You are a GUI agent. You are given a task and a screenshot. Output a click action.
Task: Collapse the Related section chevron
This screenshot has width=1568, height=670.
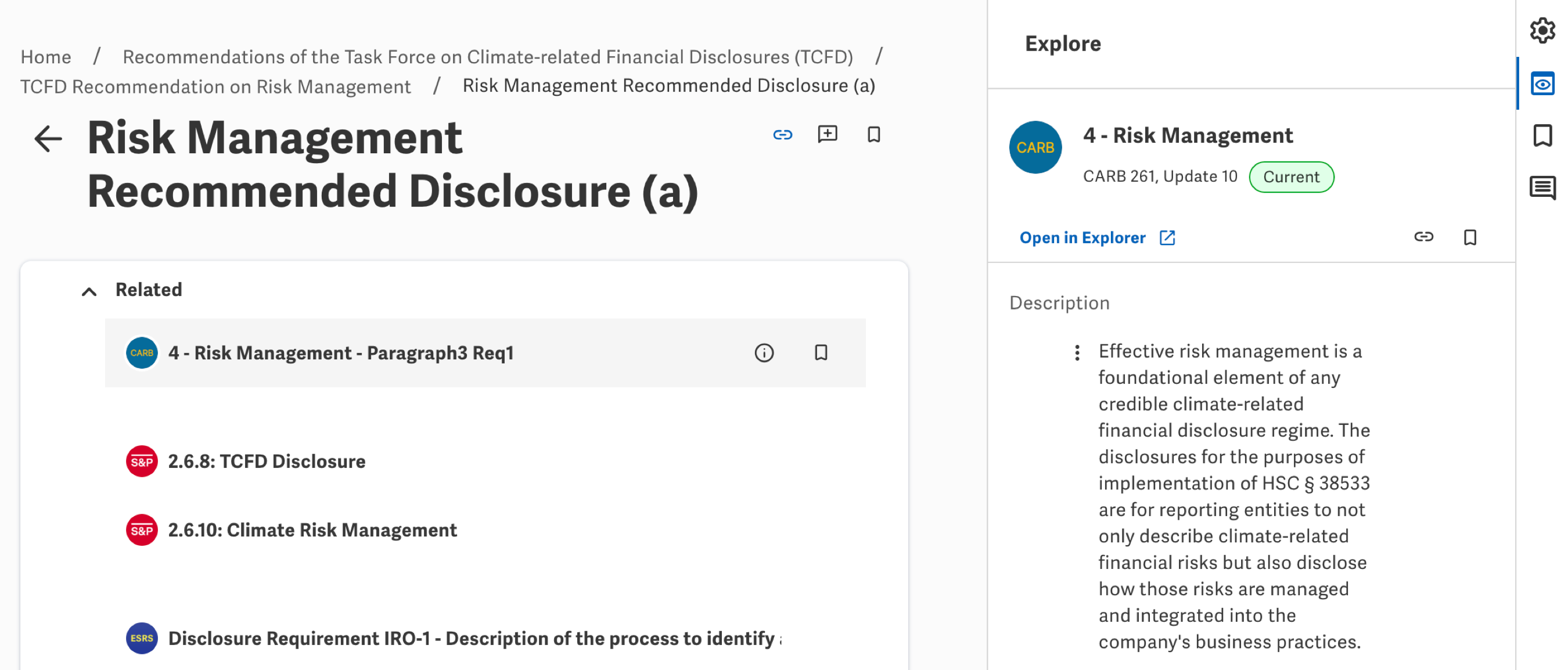coord(89,291)
